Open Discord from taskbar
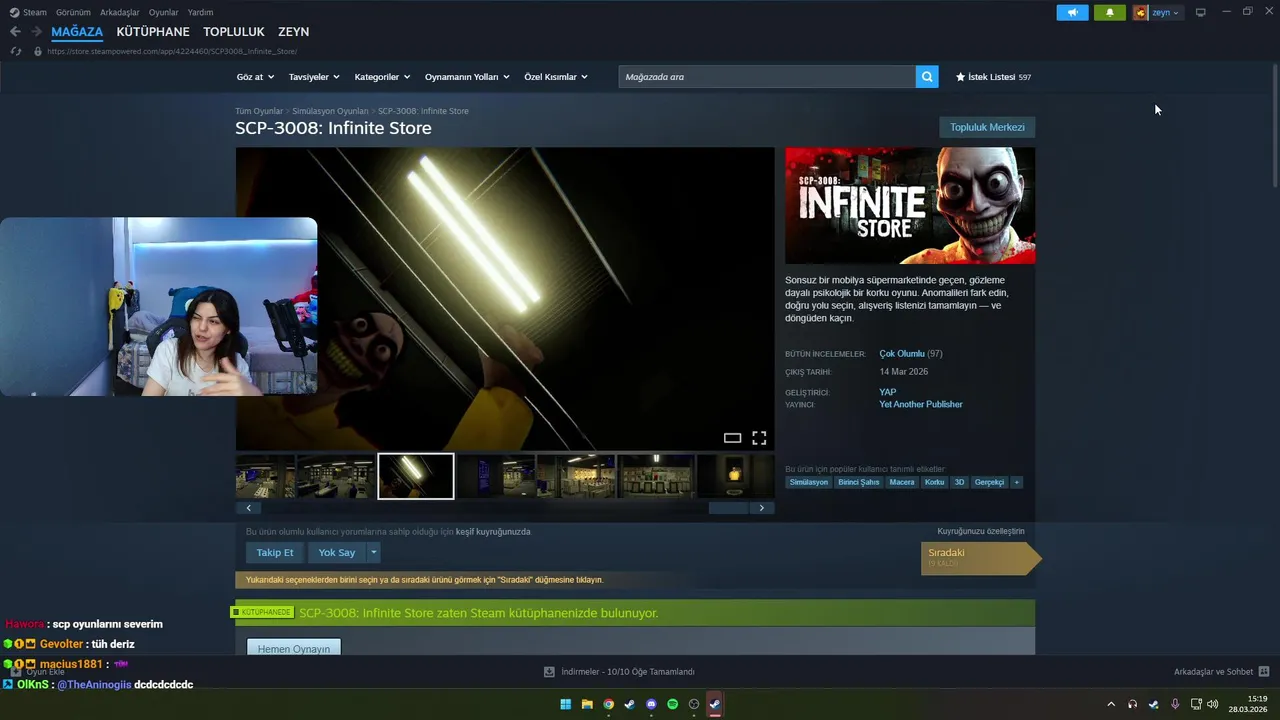This screenshot has width=1280, height=720. [x=651, y=704]
